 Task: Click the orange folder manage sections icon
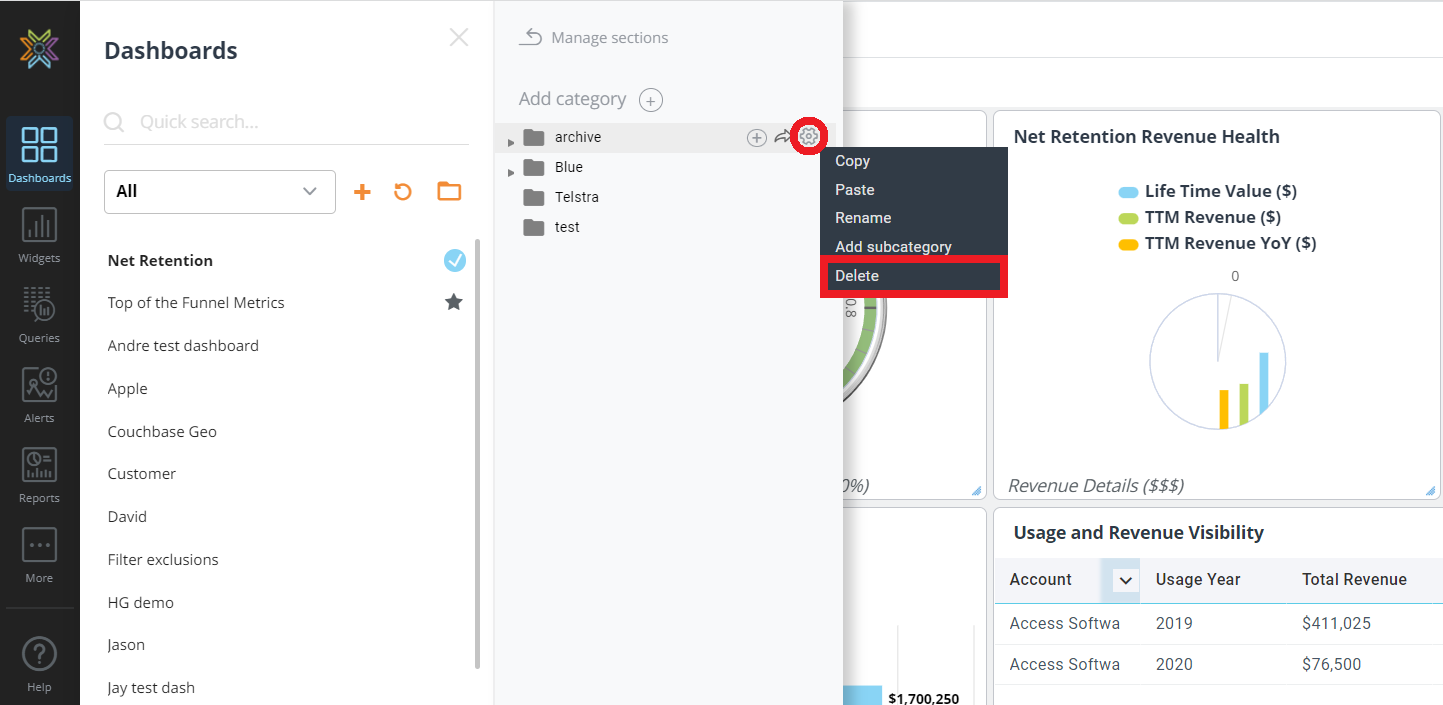click(x=449, y=191)
